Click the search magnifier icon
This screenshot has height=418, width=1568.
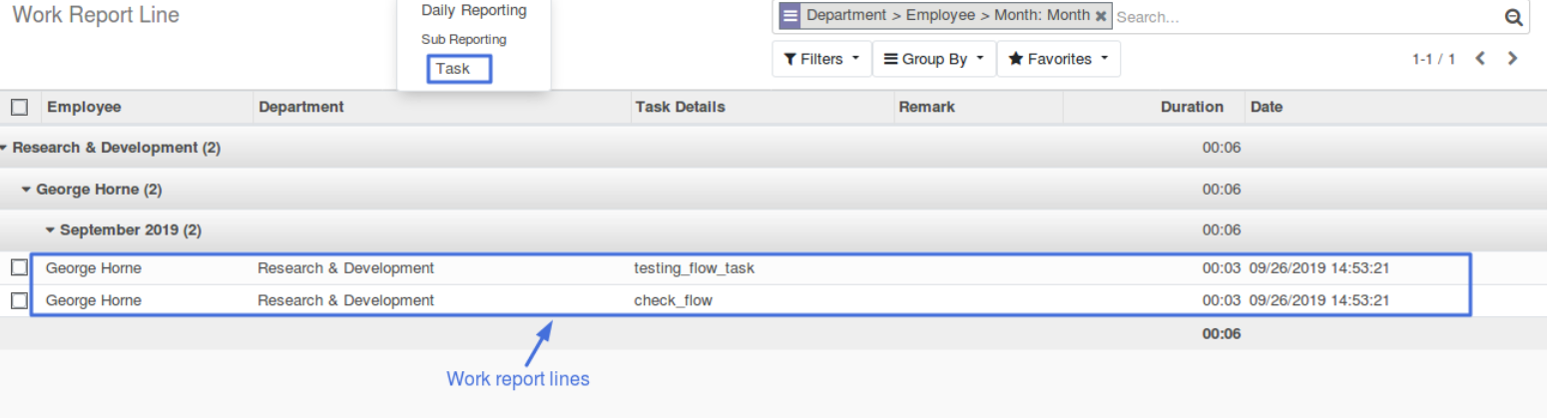[1513, 17]
